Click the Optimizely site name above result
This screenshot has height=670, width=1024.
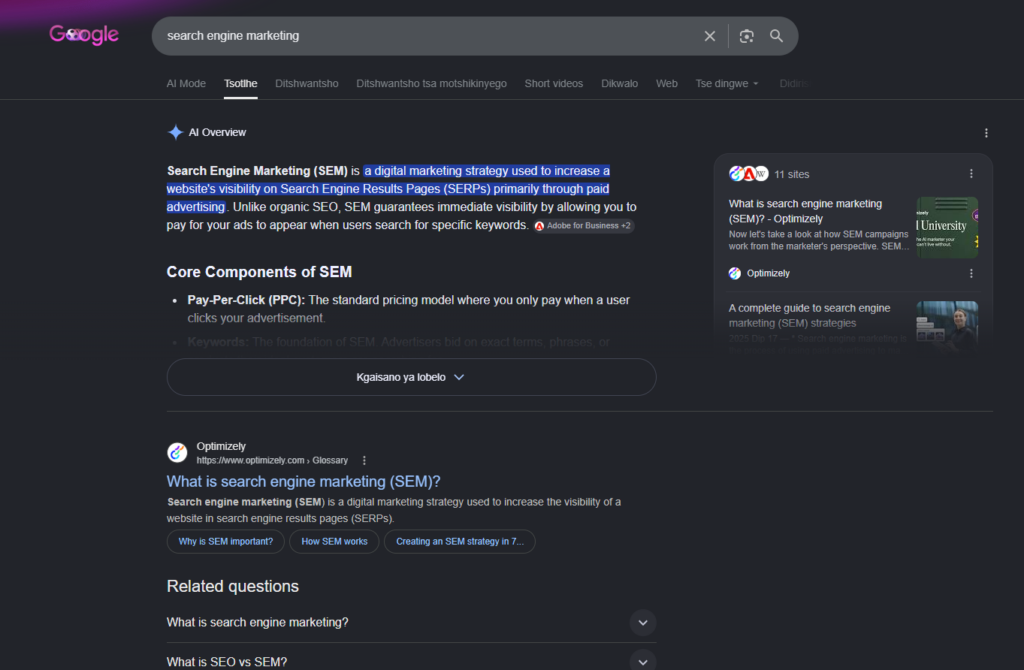[221, 446]
